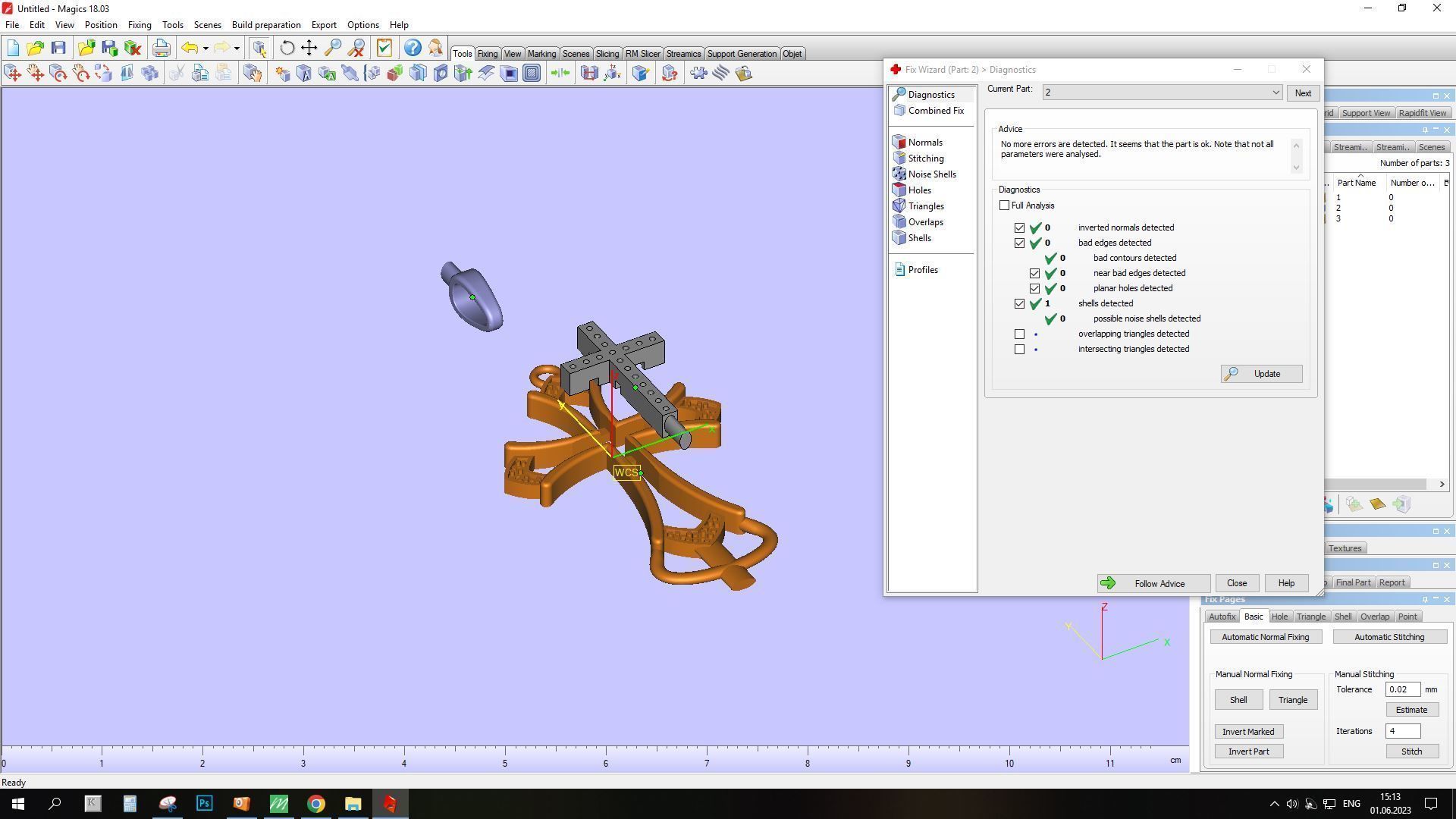This screenshot has width=1456, height=819.
Task: Open the Build preparation menu
Action: pyautogui.click(x=265, y=25)
